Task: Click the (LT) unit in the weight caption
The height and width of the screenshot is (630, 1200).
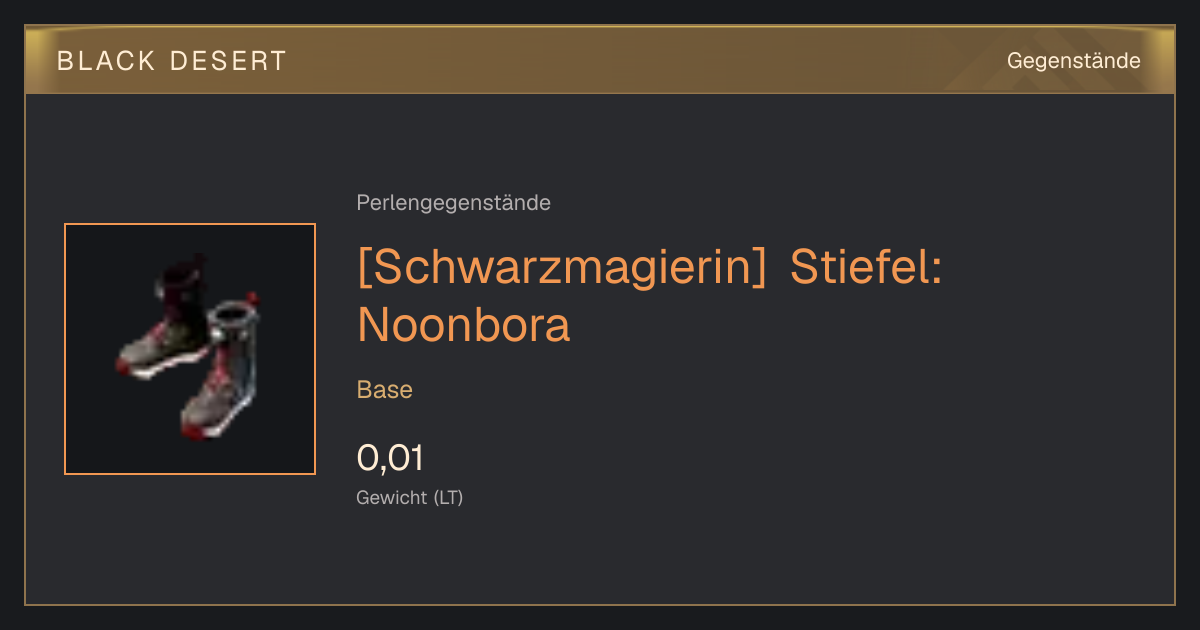Action: pyautogui.click(x=448, y=497)
